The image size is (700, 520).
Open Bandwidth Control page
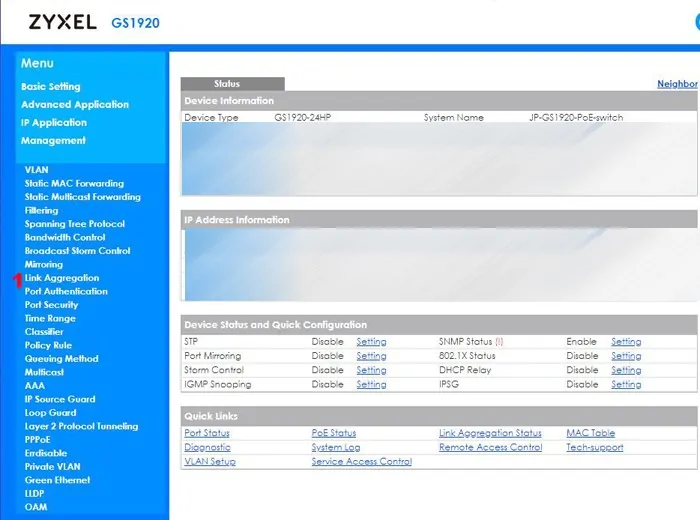point(65,237)
